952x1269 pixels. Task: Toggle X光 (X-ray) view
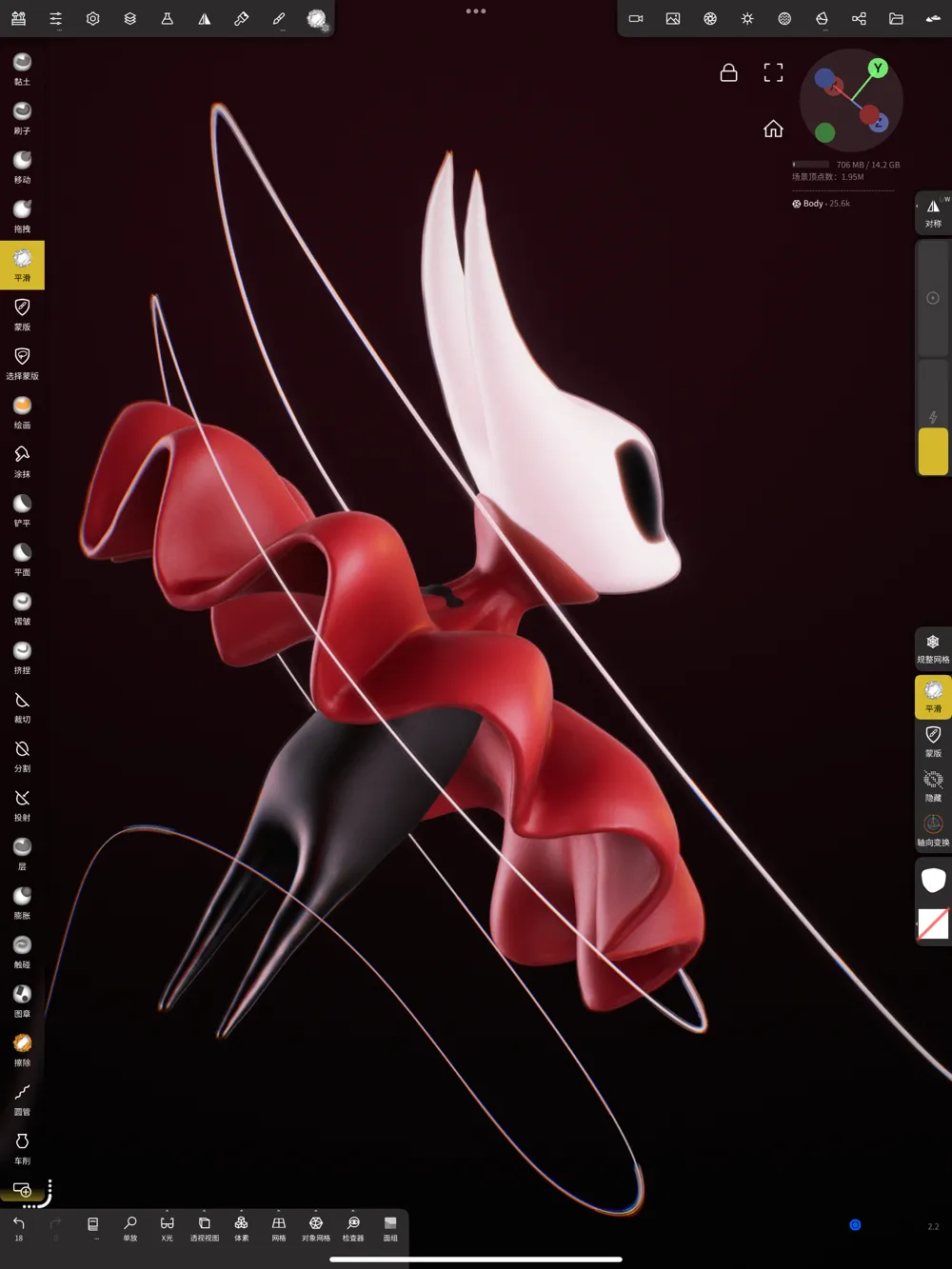168,1227
